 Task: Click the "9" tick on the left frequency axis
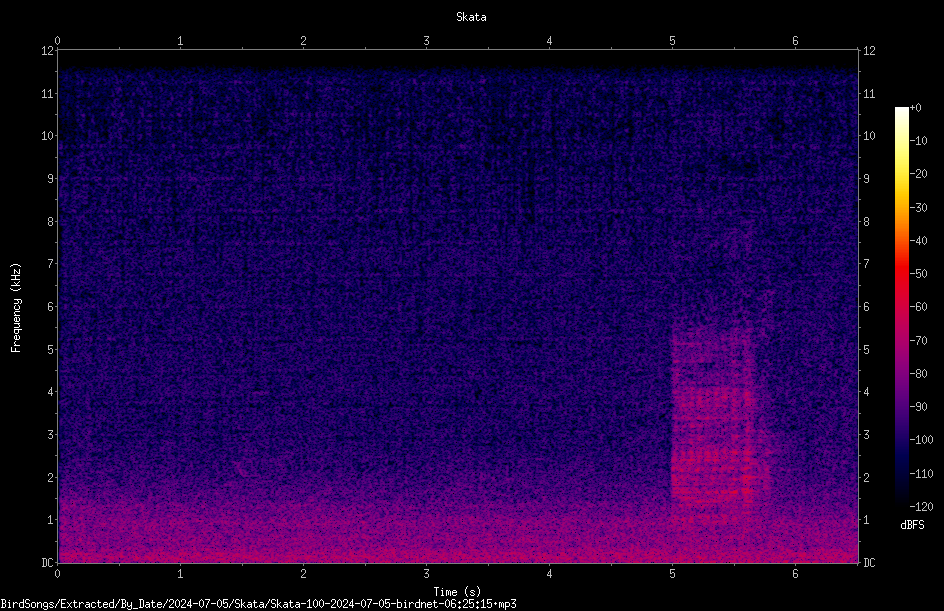tap(51, 179)
